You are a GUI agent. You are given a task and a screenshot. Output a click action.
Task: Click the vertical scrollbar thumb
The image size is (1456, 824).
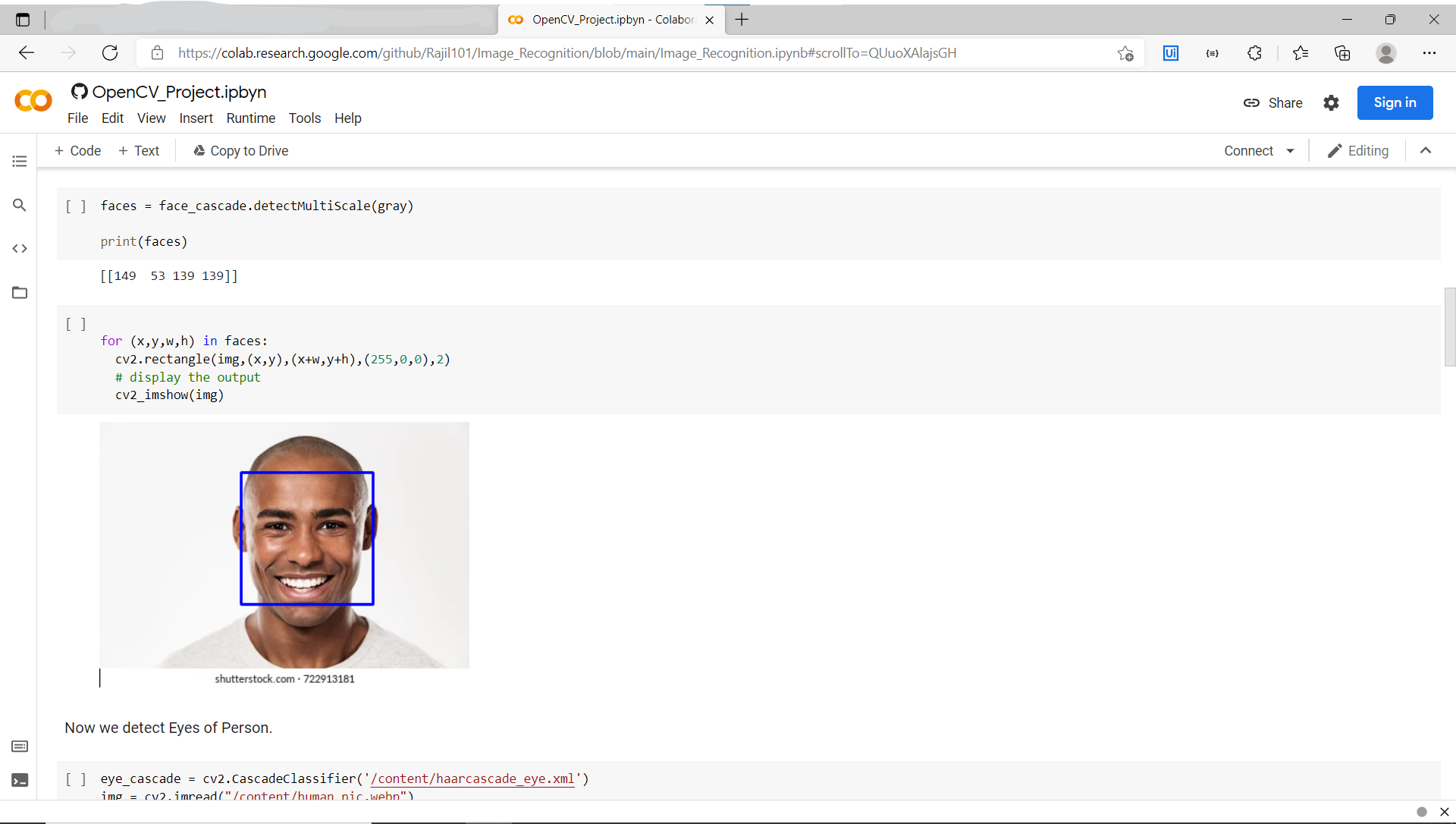1449,326
